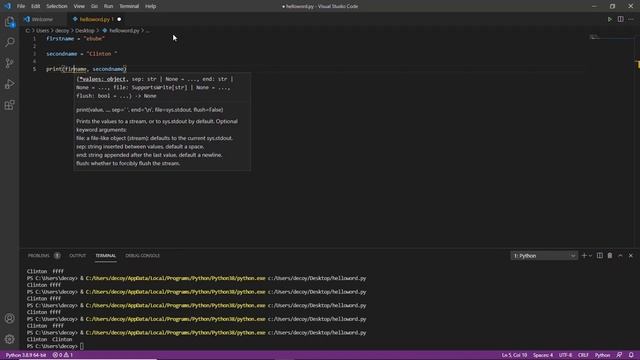Screen dimensions: 640x360
Task: Change indentation via 'Spaces: 4'
Action: (x=543, y=355)
